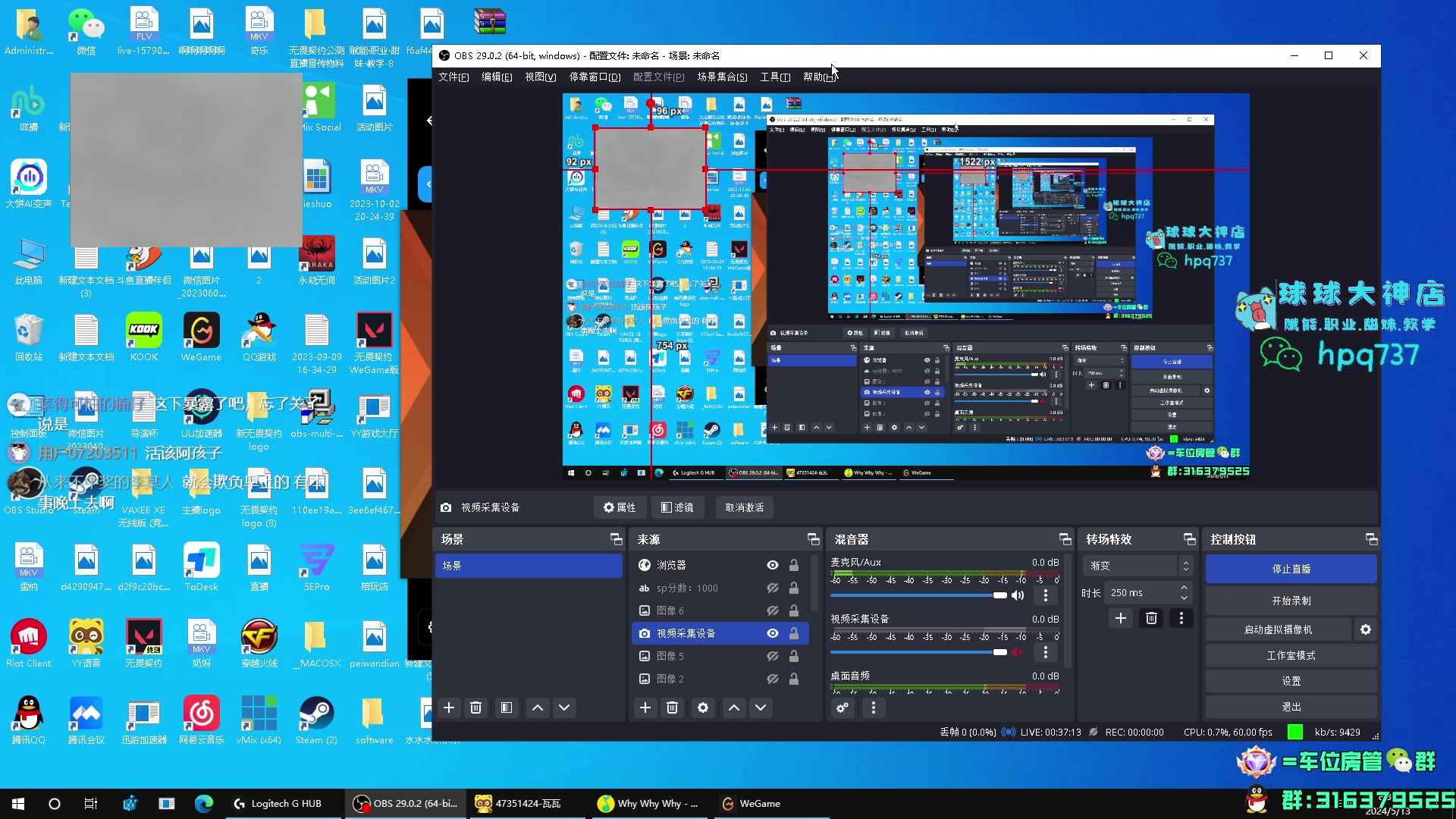Viewport: 1456px width, 819px height.
Task: Open source properties gear in Sources dock
Action: coord(703,708)
